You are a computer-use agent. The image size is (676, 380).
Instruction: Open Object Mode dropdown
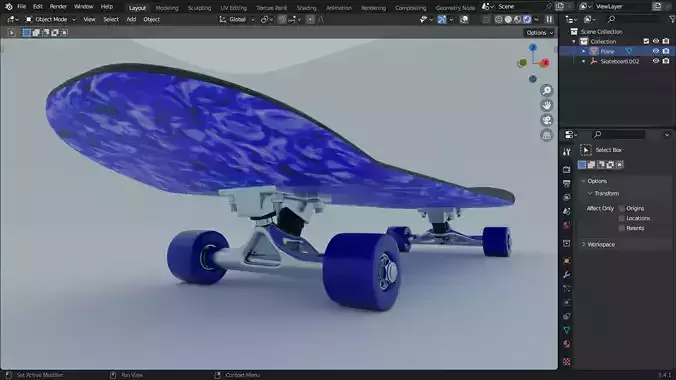(x=50, y=19)
